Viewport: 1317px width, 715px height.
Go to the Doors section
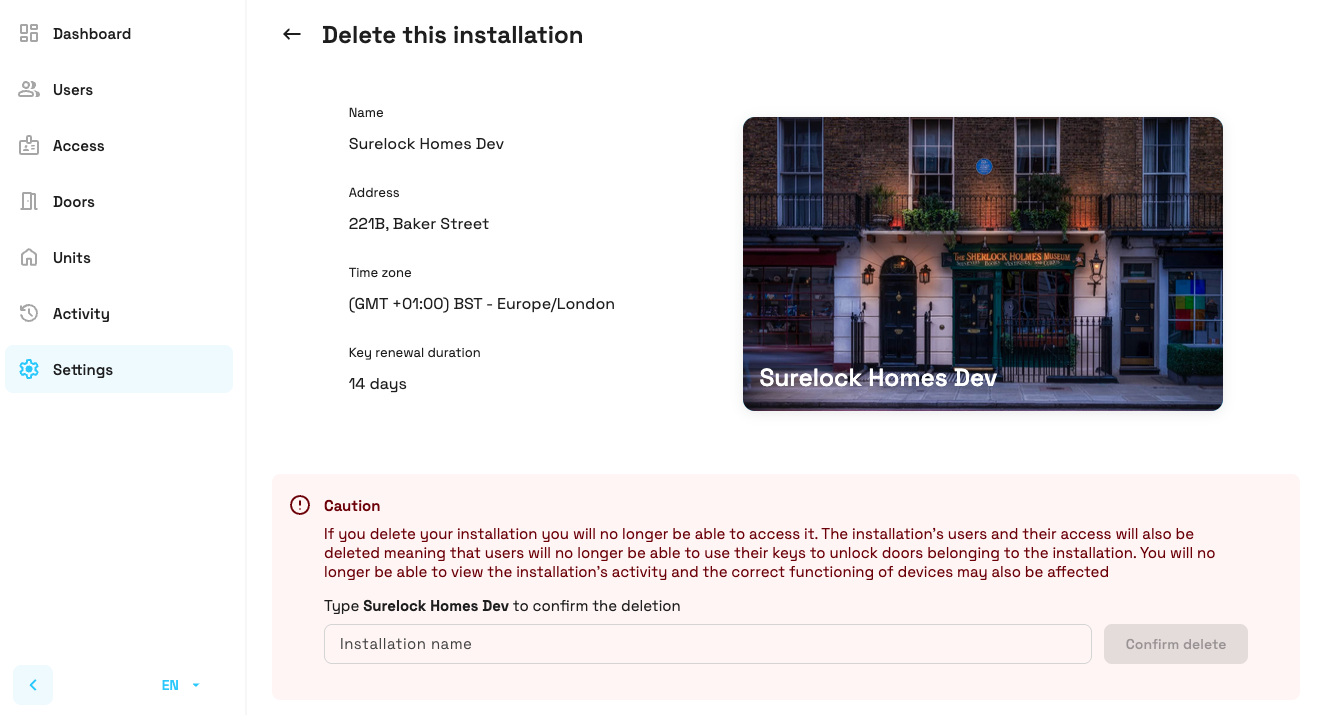coord(119,202)
